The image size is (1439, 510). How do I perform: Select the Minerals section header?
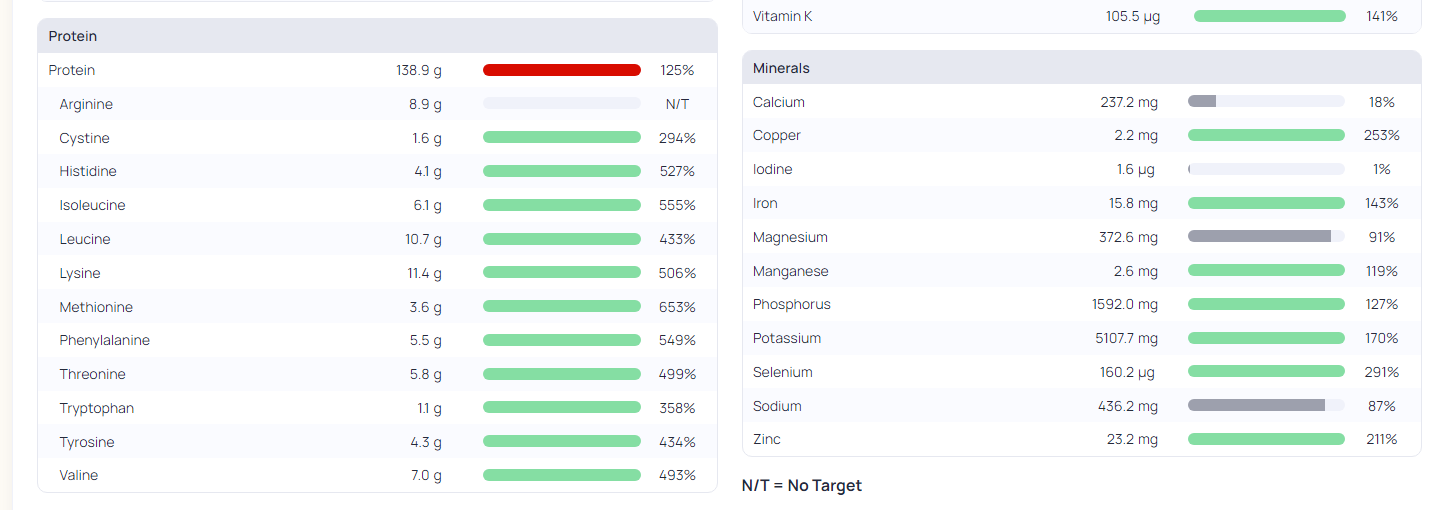pos(1081,68)
